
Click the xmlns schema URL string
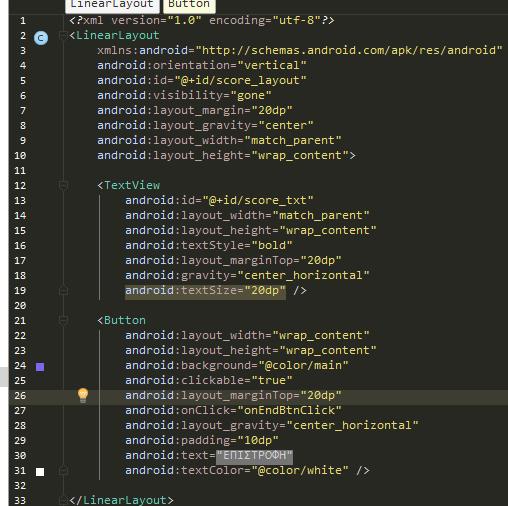tap(349, 50)
